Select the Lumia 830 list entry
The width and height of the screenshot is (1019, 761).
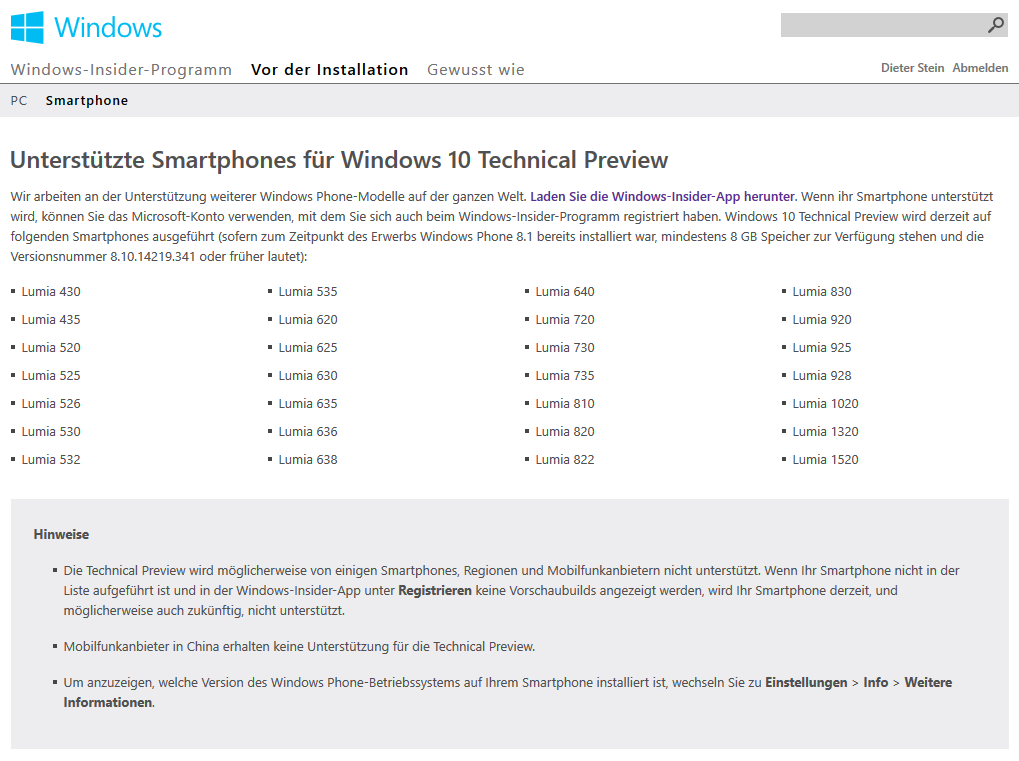[x=821, y=292]
